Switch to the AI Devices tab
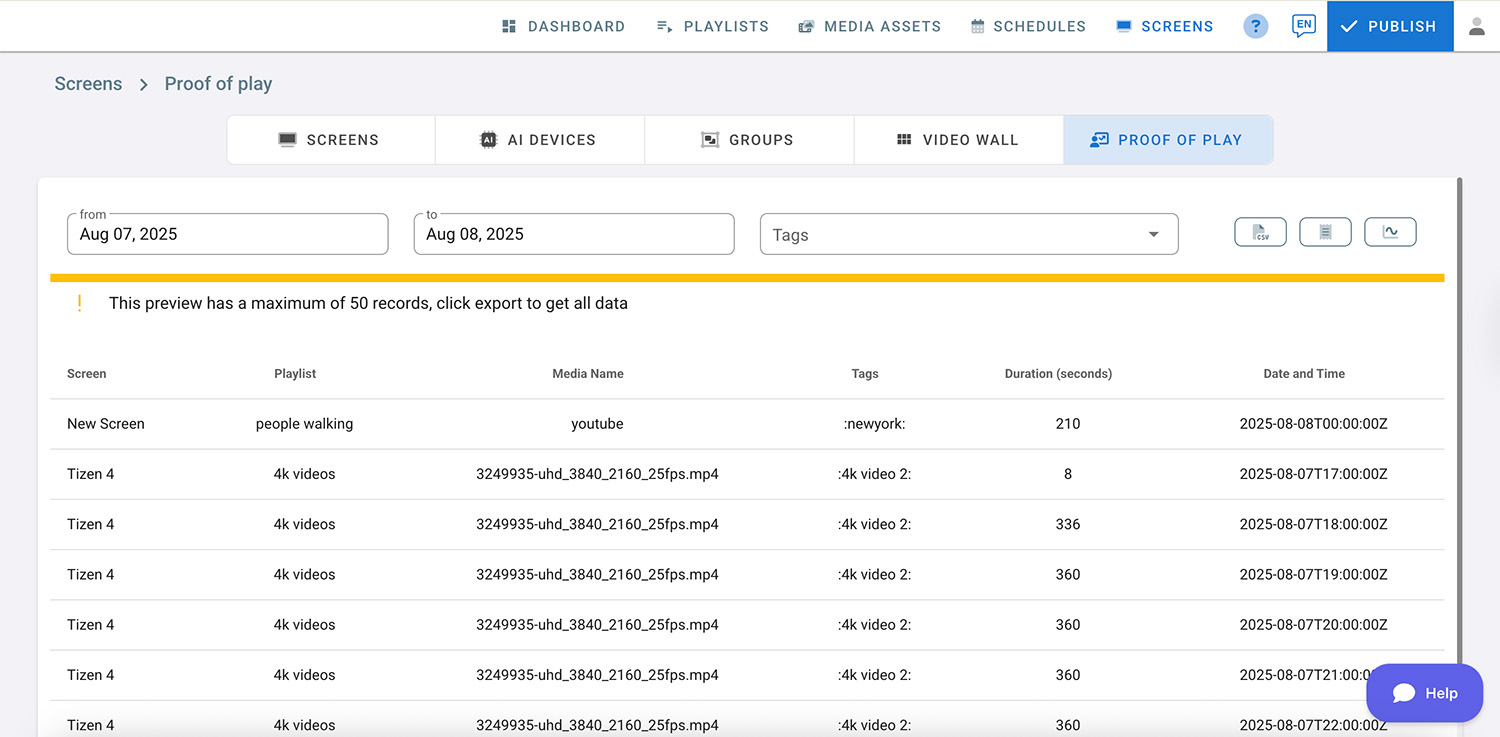Screen dimensions: 1500x737 pyautogui.click(x=539, y=140)
